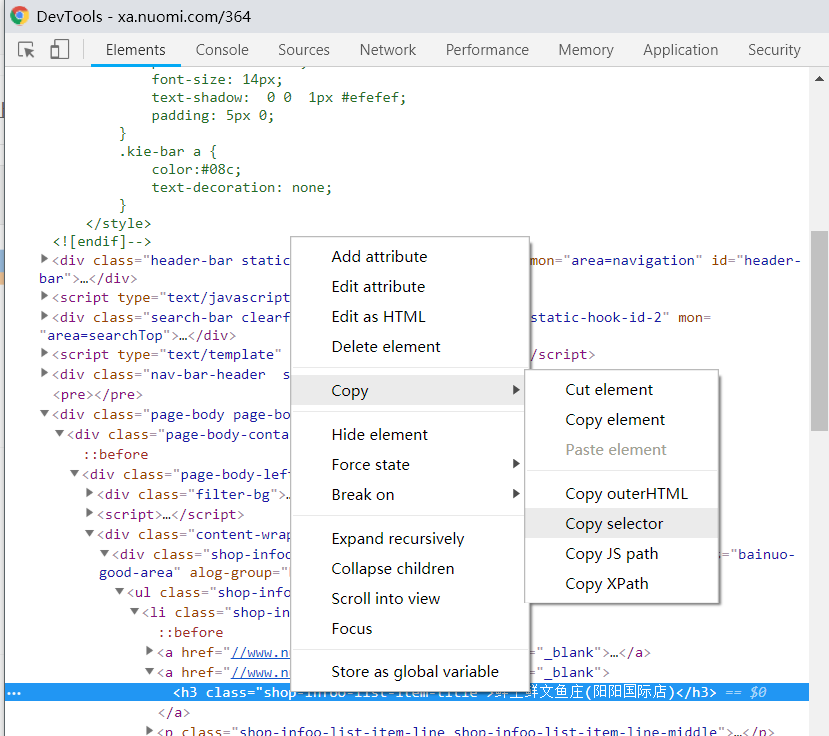Click the first //www.n href link
The image size is (829, 736).
click(x=261, y=652)
